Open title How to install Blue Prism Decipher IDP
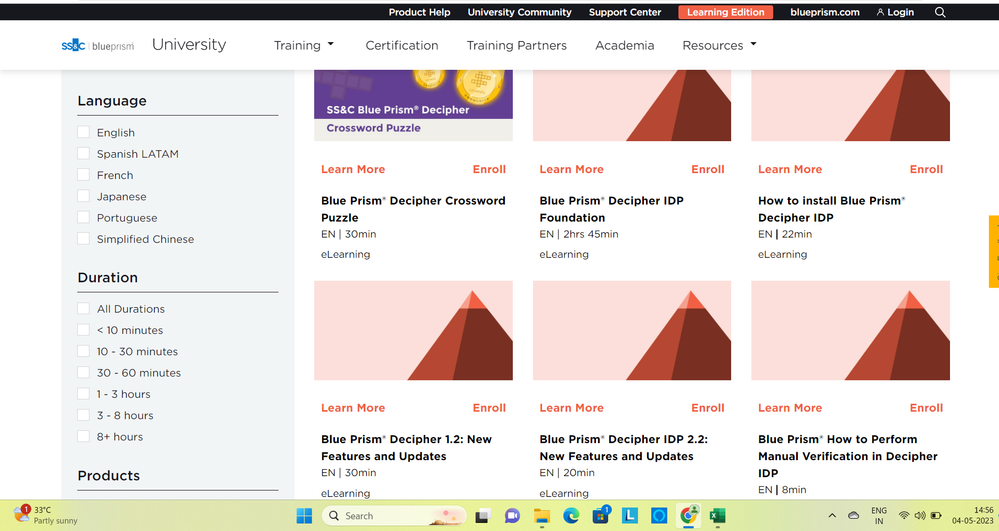Viewport: 999px width, 531px height. (x=831, y=209)
